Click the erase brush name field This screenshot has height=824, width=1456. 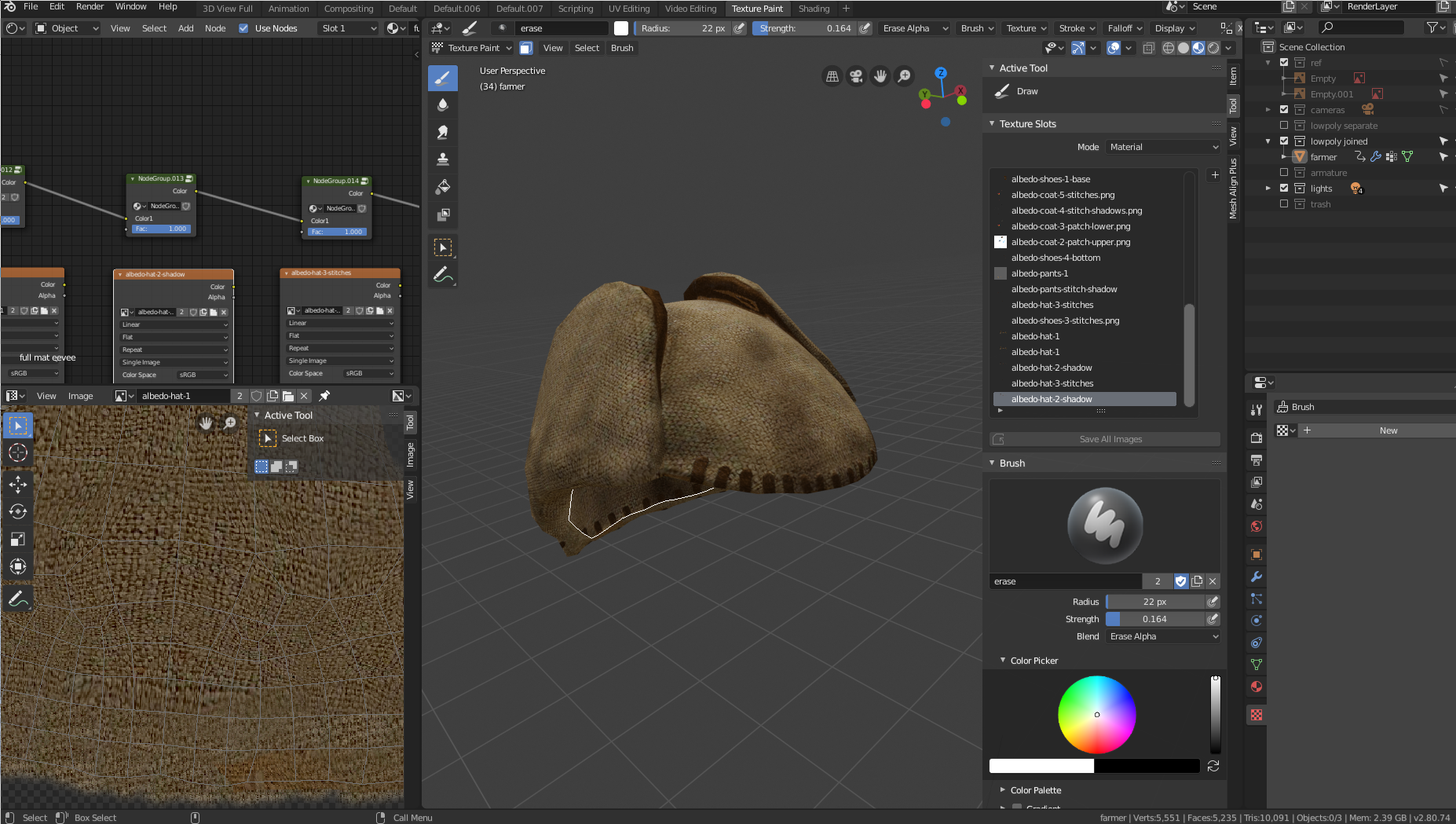tap(1065, 581)
